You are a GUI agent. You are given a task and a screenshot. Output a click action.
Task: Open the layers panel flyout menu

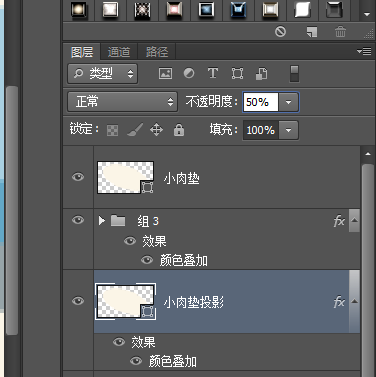[364, 51]
